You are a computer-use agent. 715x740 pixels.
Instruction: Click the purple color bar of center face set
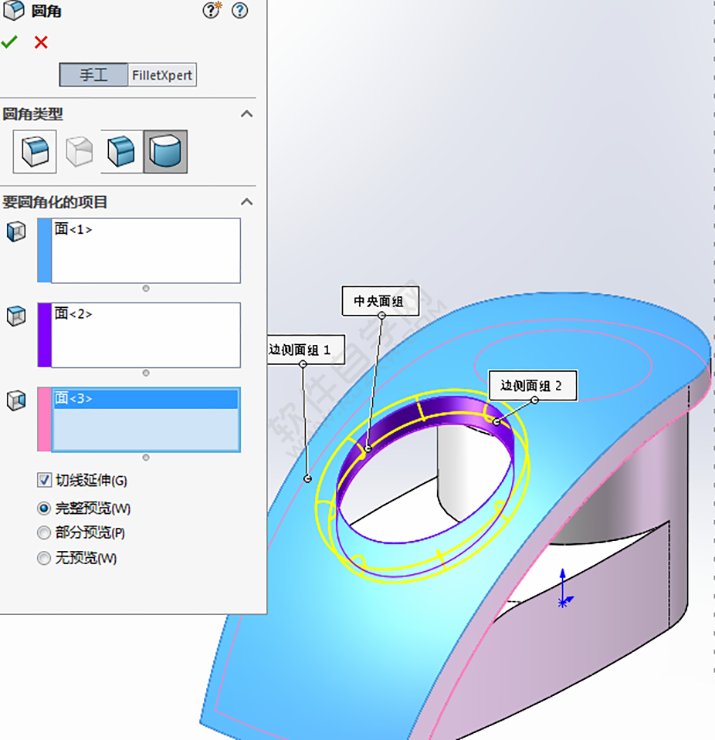(x=44, y=335)
